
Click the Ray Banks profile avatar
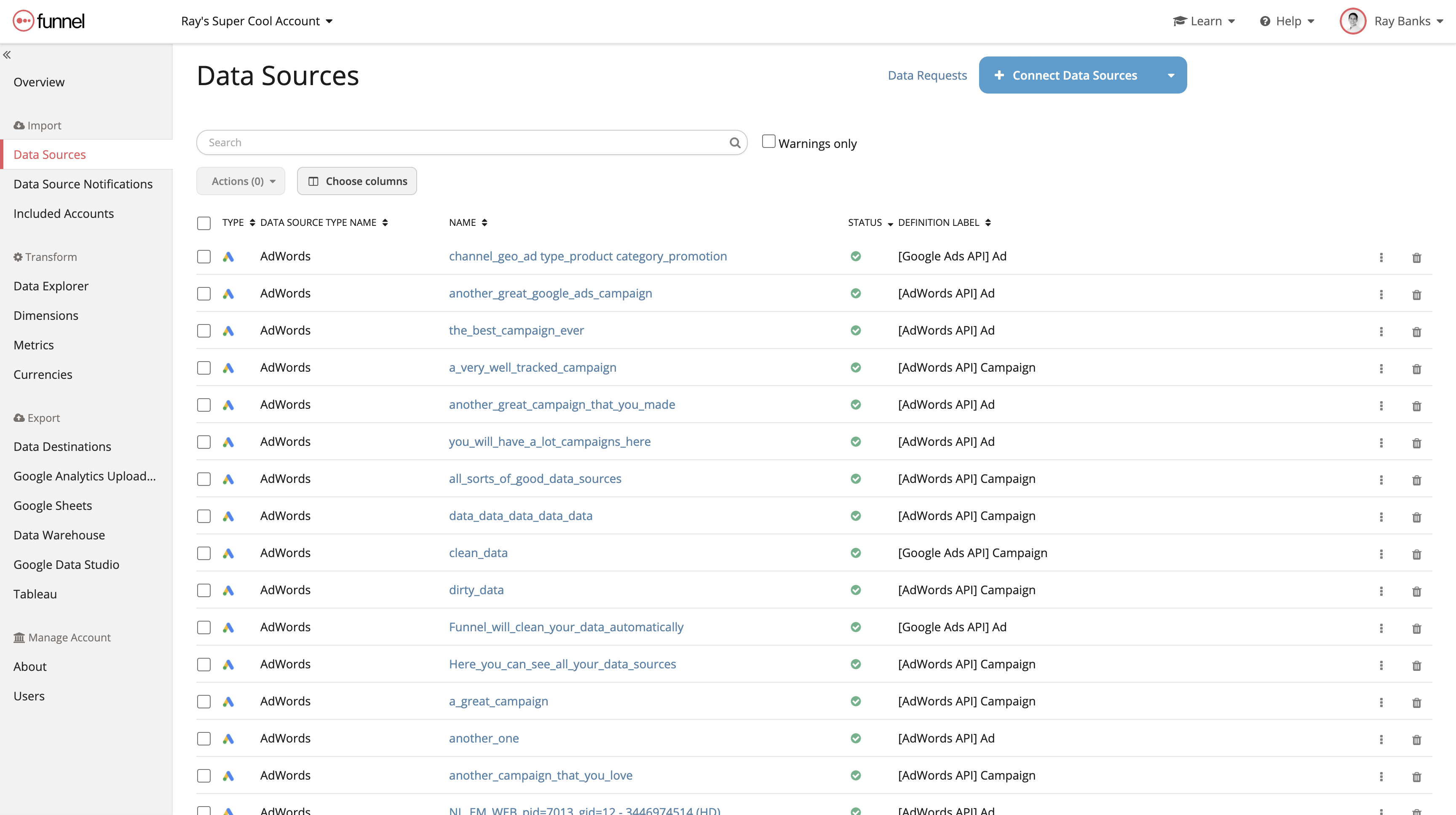1353,21
